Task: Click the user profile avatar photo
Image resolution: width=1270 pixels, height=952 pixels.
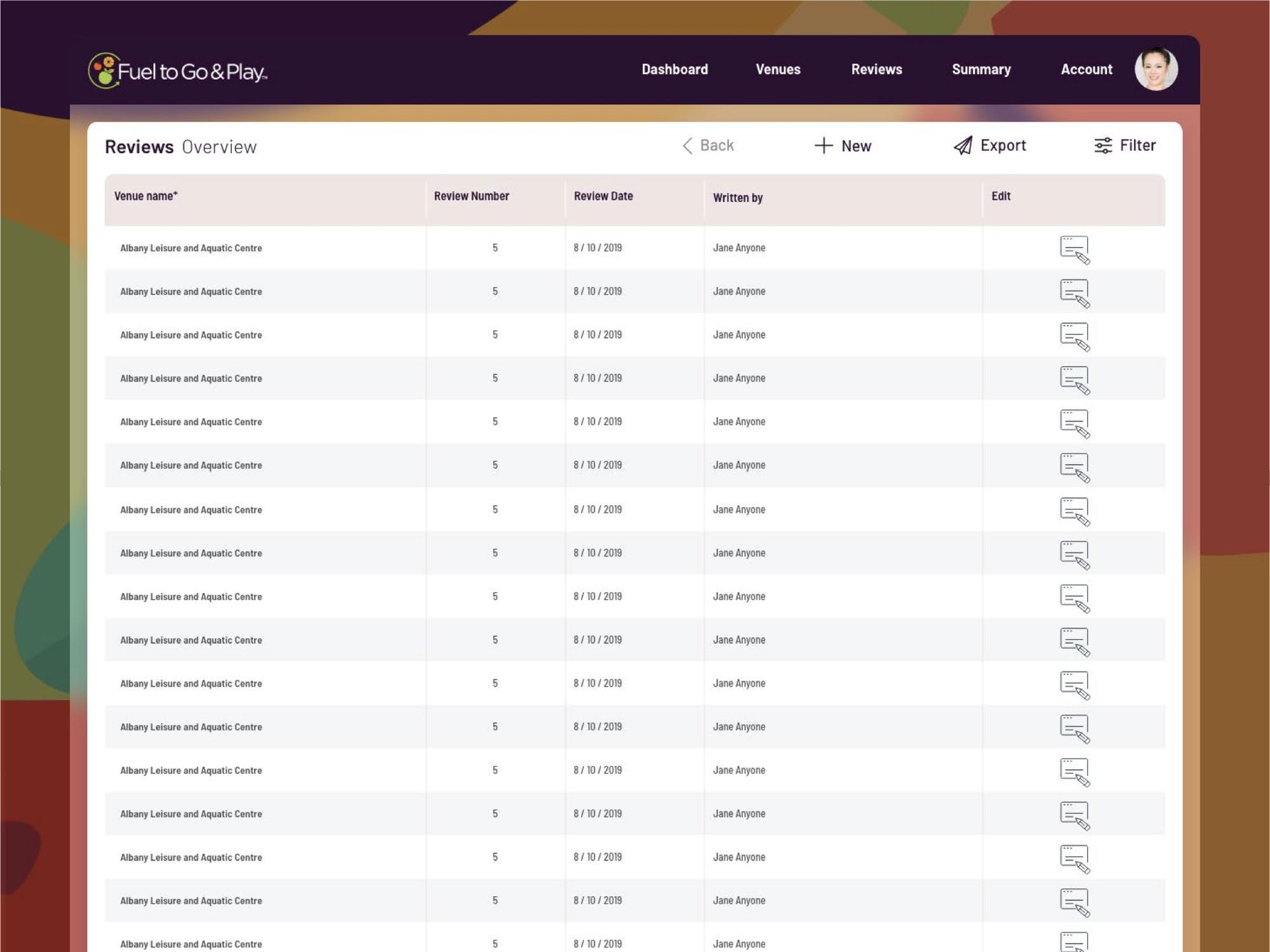Action: point(1156,69)
